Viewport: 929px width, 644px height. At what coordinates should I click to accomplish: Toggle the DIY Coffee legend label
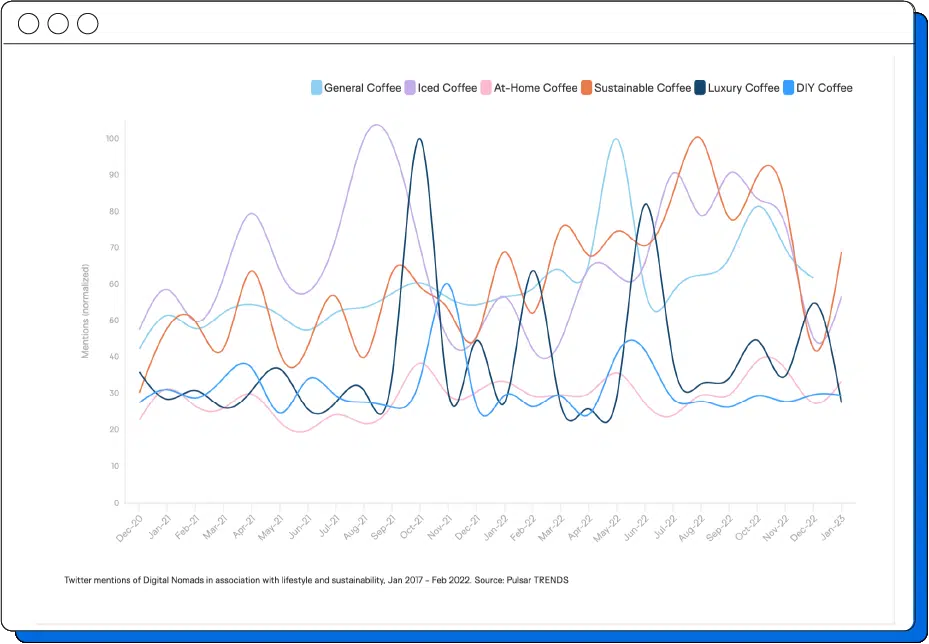[824, 88]
